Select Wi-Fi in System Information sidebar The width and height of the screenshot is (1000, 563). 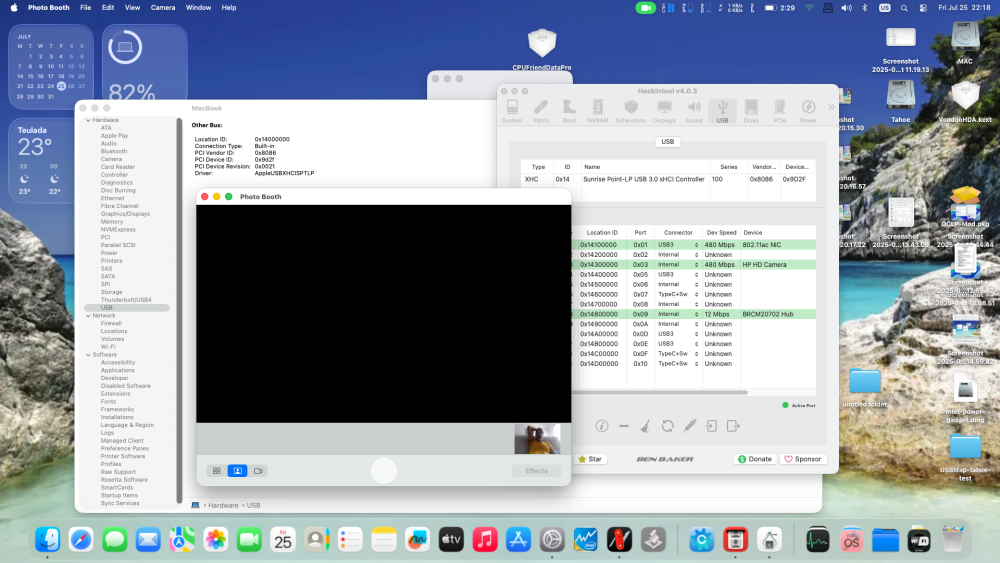pyautogui.click(x=108, y=347)
